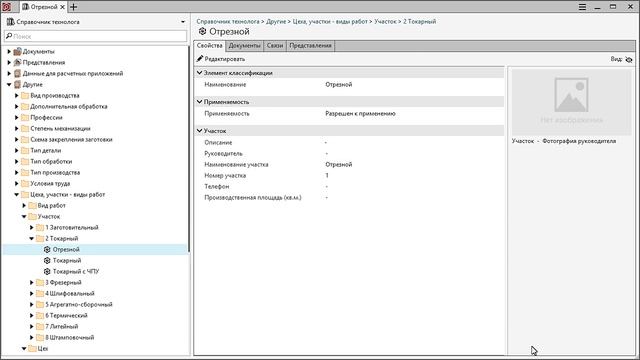The height and width of the screenshot is (360, 640).
Task: Click the Данные для расчетных приложений icon
Action: (17, 73)
